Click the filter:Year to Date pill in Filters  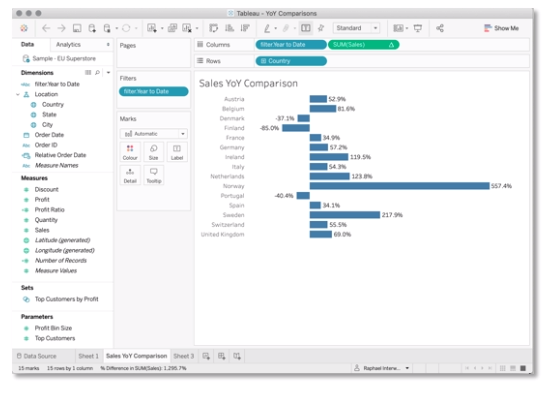click(x=154, y=92)
